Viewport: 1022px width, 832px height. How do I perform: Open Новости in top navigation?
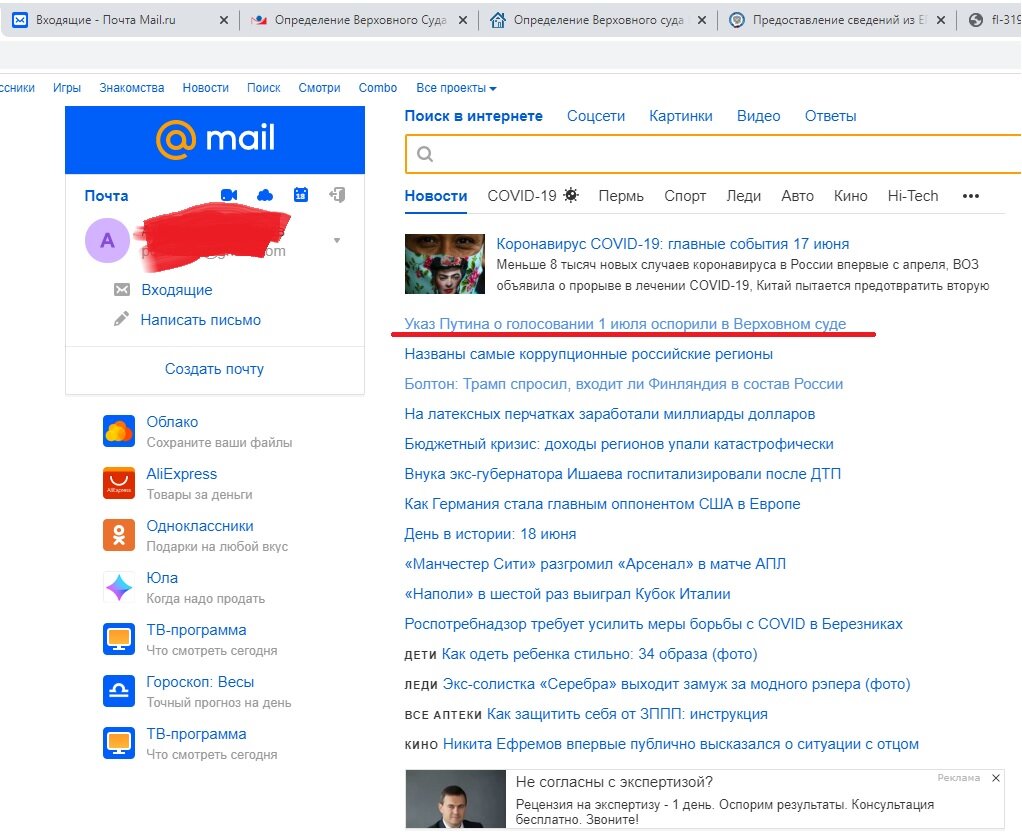click(x=205, y=88)
